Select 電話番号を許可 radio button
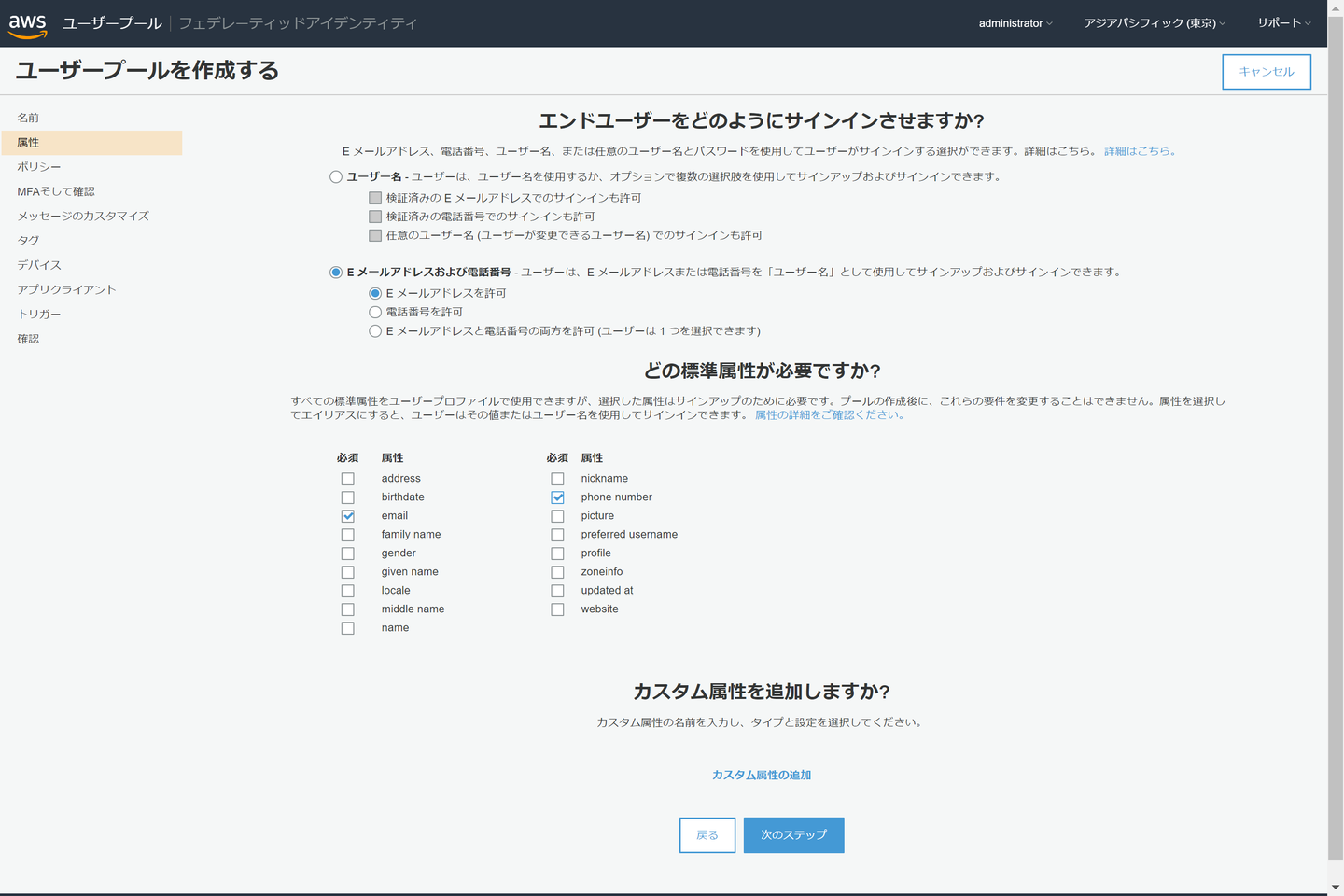Viewport: 1344px width, 896px height. click(x=375, y=313)
